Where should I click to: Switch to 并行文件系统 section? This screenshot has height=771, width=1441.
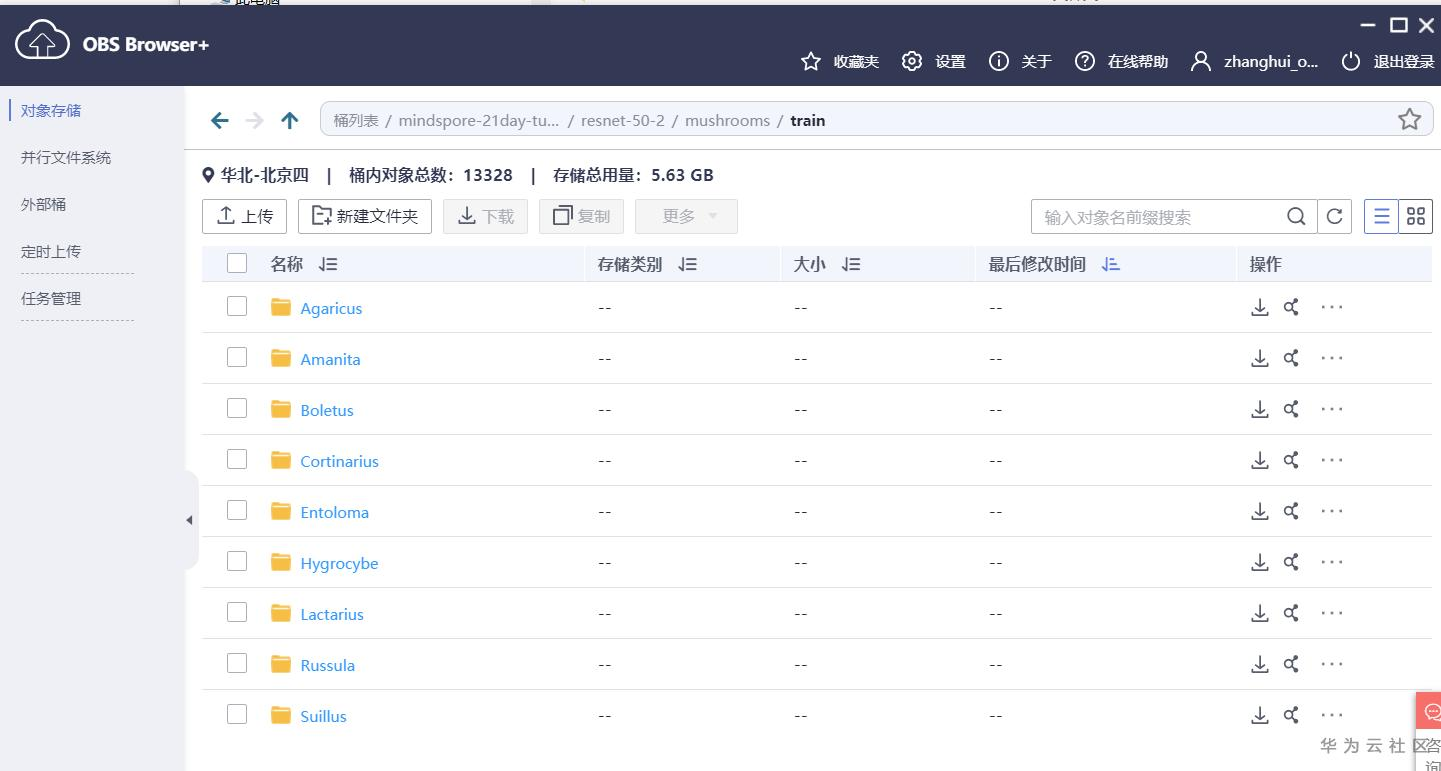[x=66, y=157]
